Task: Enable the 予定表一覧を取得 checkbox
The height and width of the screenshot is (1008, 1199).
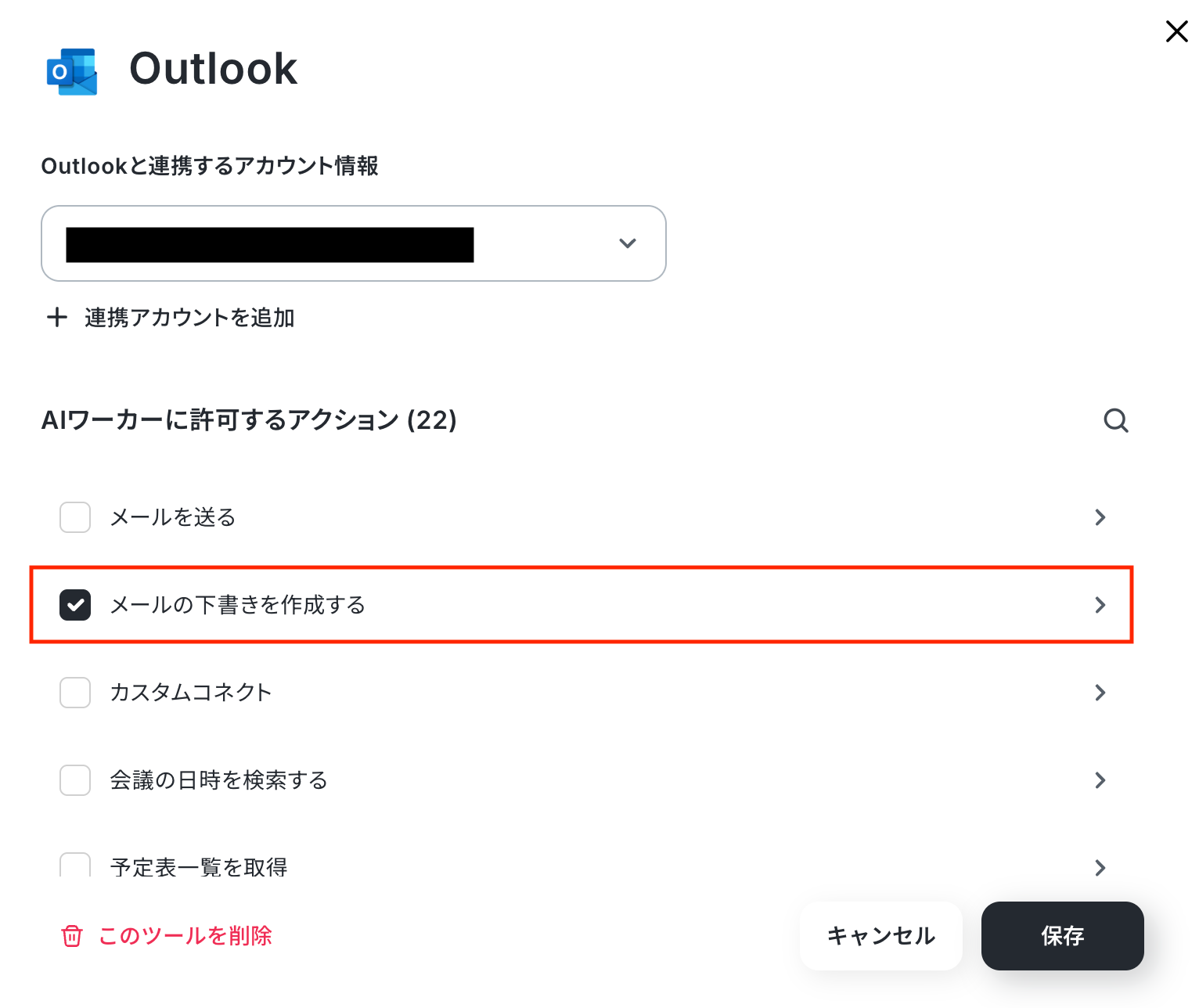Action: 75,865
